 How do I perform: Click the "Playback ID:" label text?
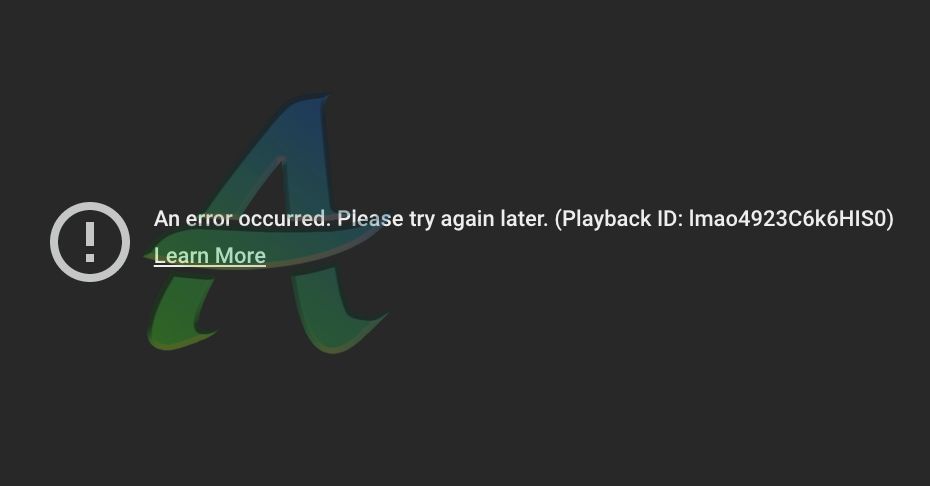[x=622, y=219]
